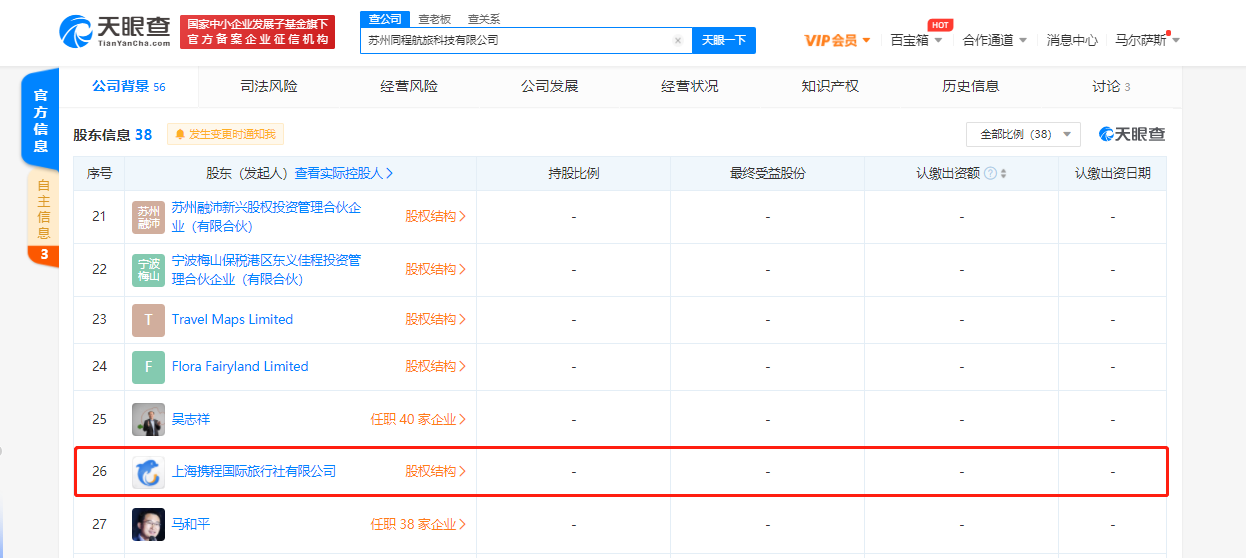This screenshot has height=558, width=1246.
Task: Open 股权结构 for Flora Fairyland Limited
Action: (x=435, y=367)
